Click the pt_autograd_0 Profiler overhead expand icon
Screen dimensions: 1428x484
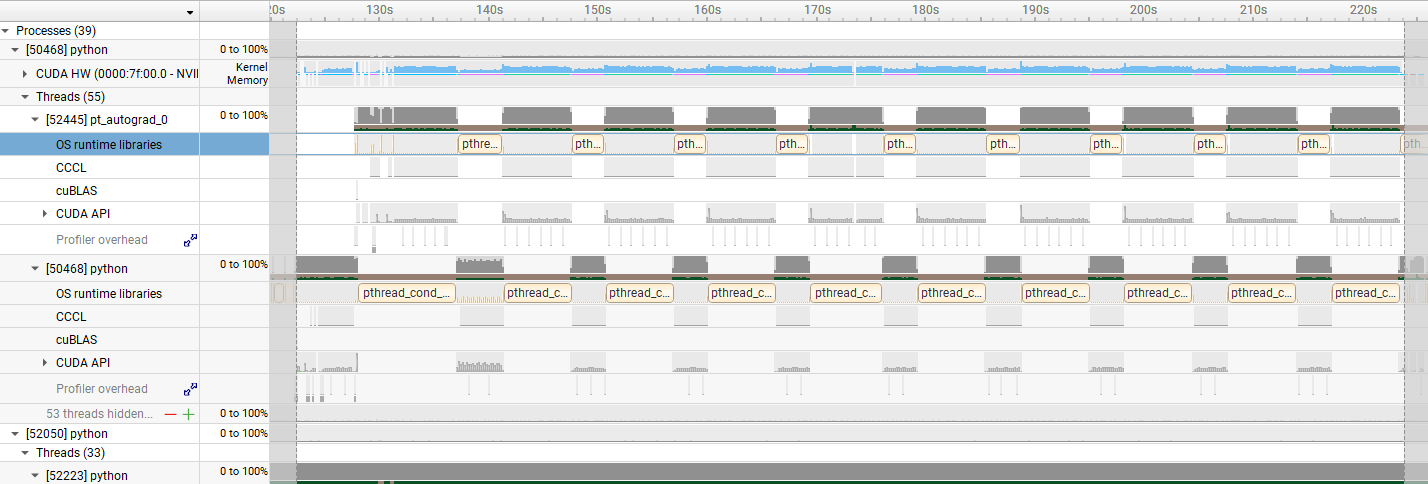click(x=190, y=240)
